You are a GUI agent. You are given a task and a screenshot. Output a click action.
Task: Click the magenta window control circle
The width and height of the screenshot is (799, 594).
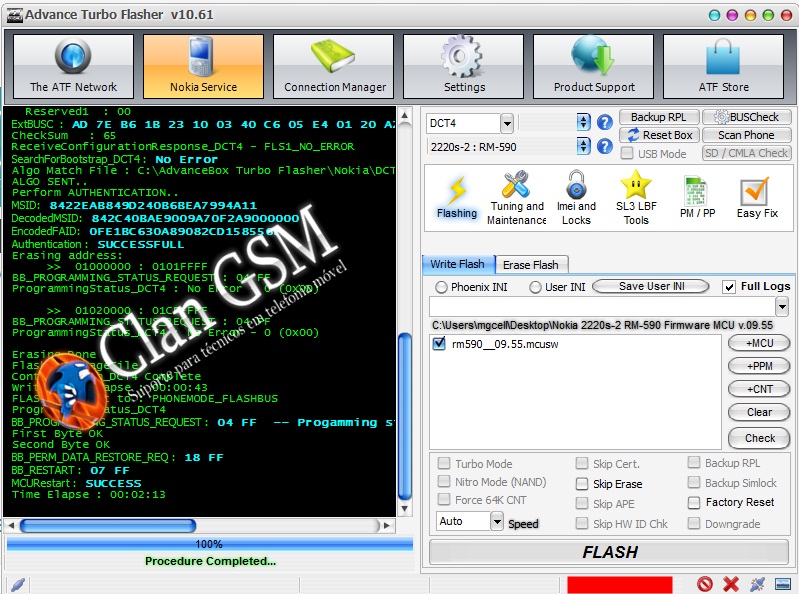(732, 15)
